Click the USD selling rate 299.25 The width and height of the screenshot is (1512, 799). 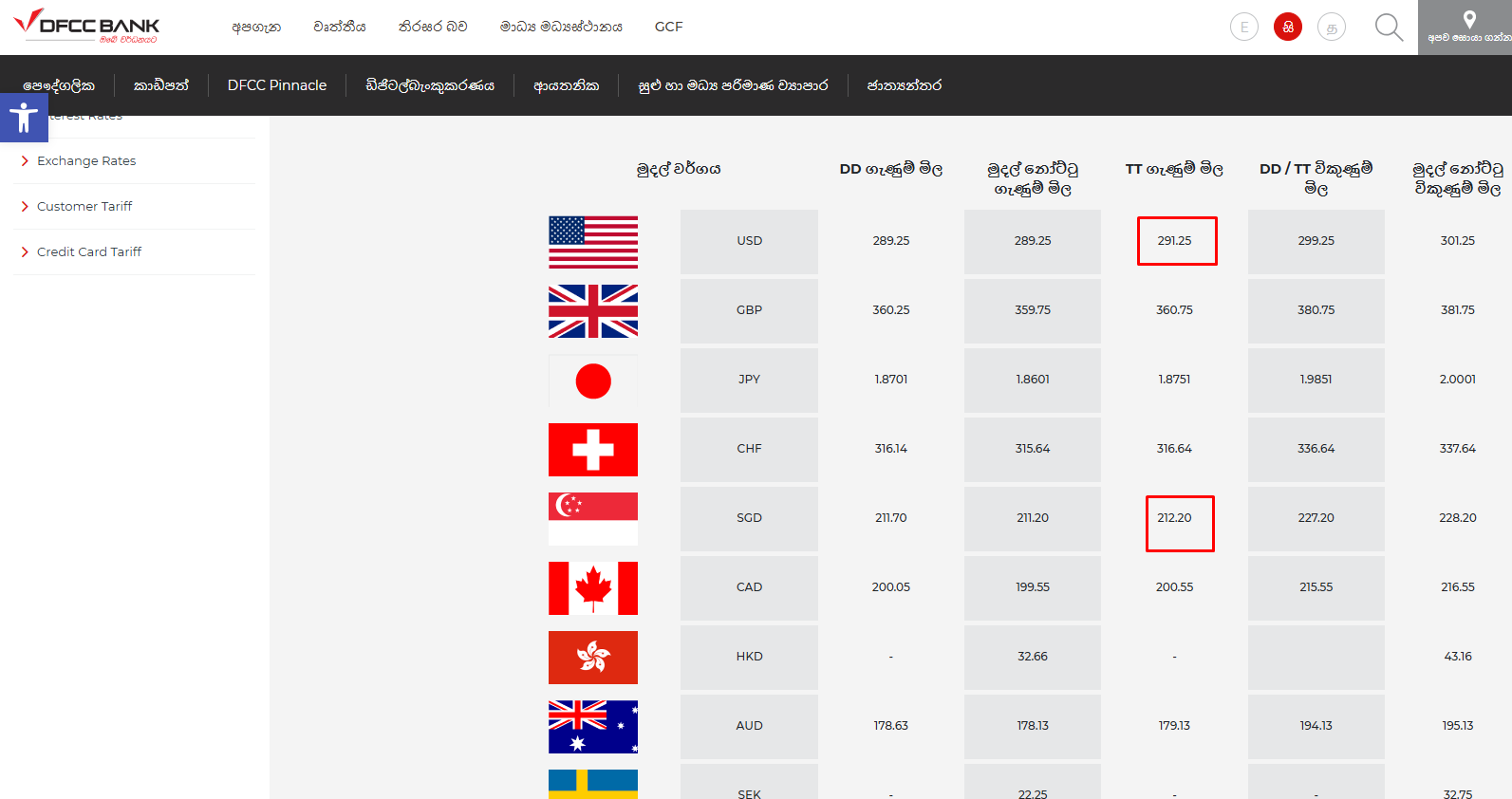(1316, 241)
